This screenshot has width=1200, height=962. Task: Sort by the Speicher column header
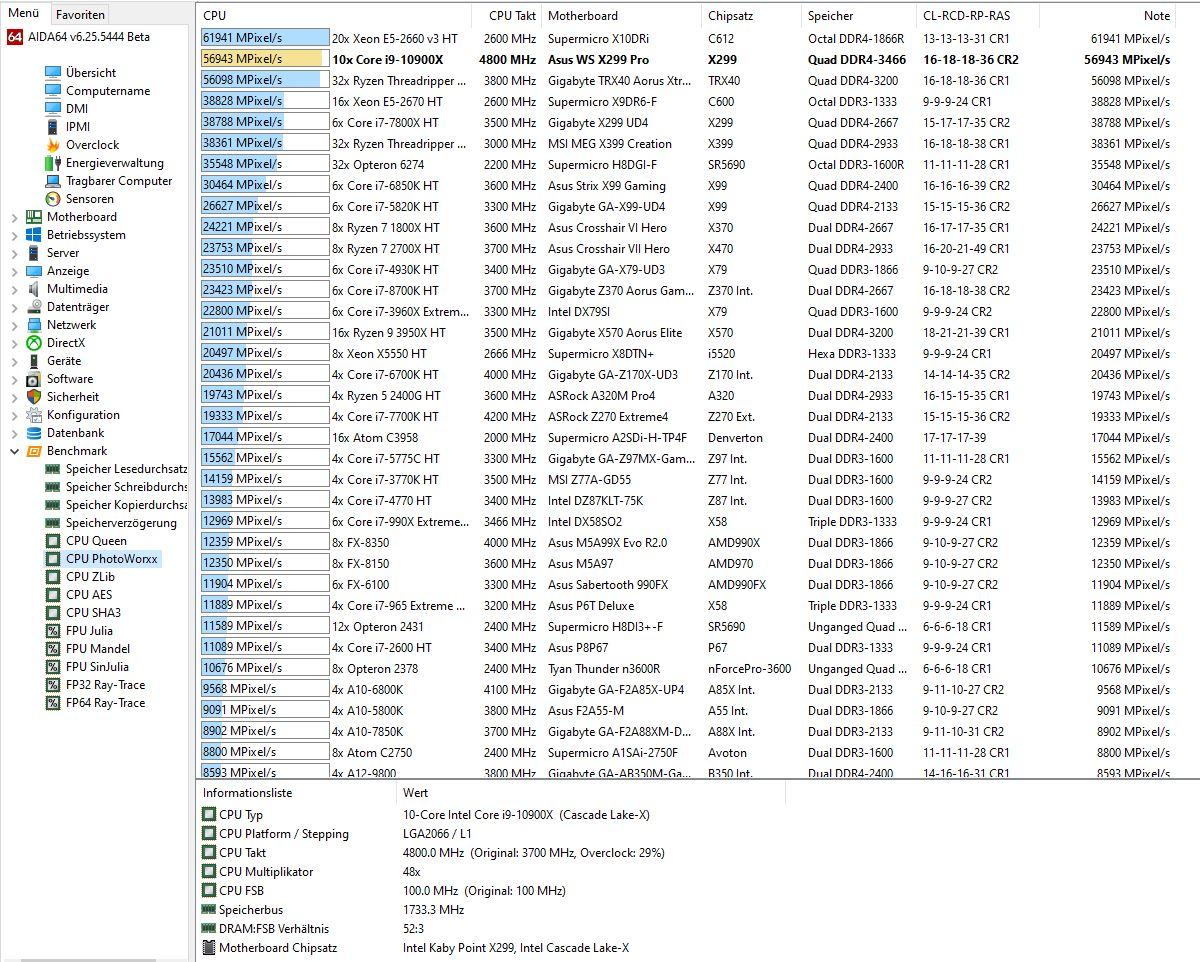(859, 15)
